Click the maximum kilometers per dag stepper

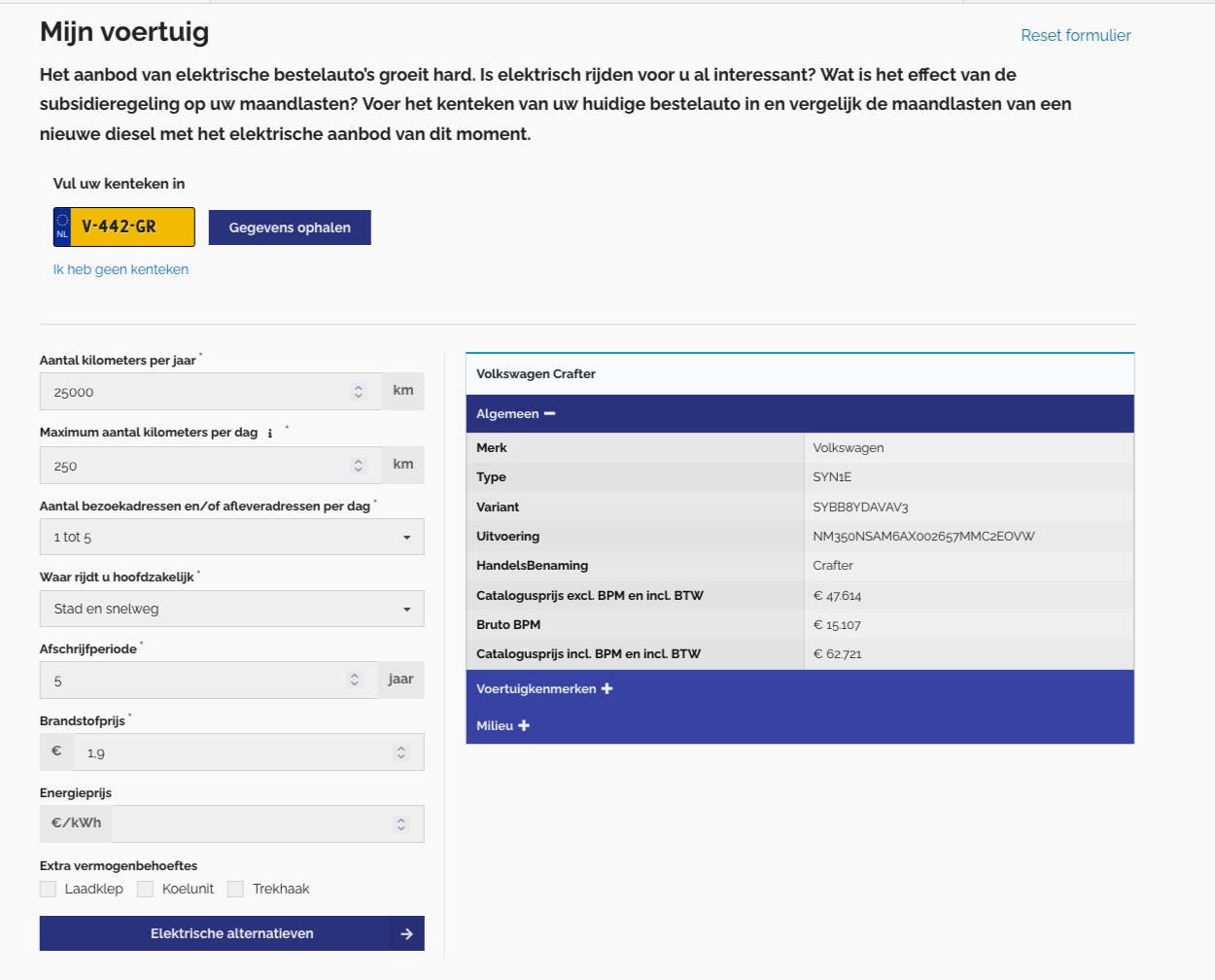[359, 466]
